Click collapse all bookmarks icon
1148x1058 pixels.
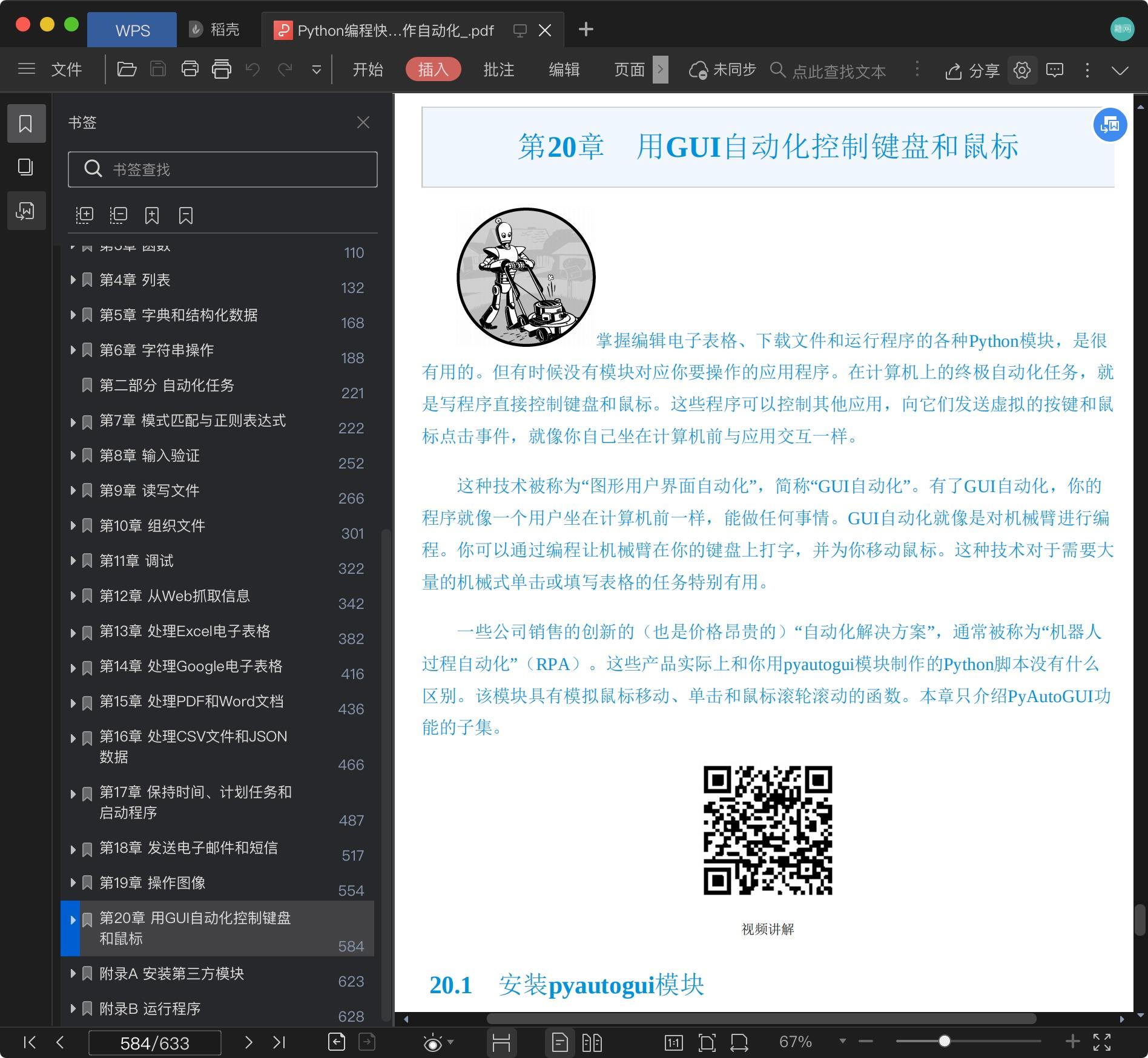point(118,215)
